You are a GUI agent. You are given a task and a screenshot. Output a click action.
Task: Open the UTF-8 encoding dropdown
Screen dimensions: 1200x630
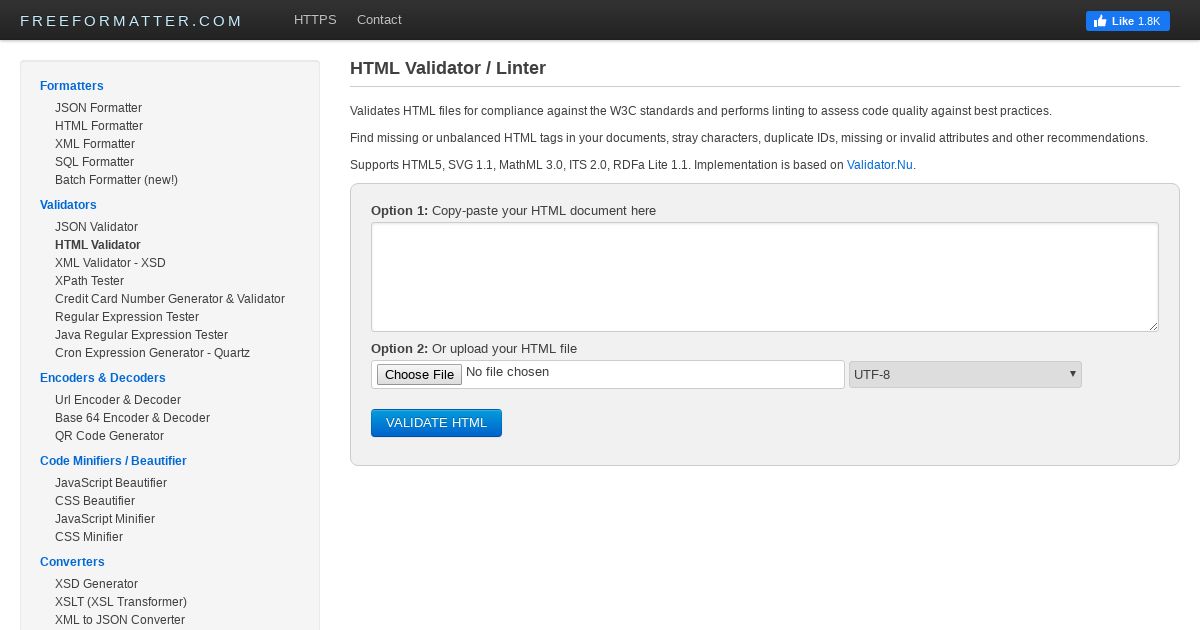[965, 374]
